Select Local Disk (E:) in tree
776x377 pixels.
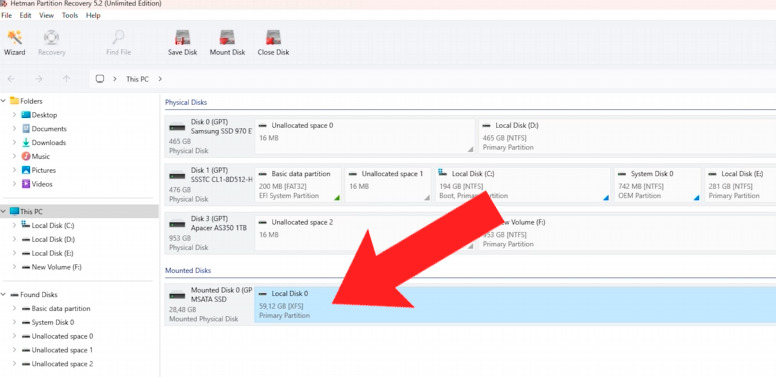coord(53,253)
